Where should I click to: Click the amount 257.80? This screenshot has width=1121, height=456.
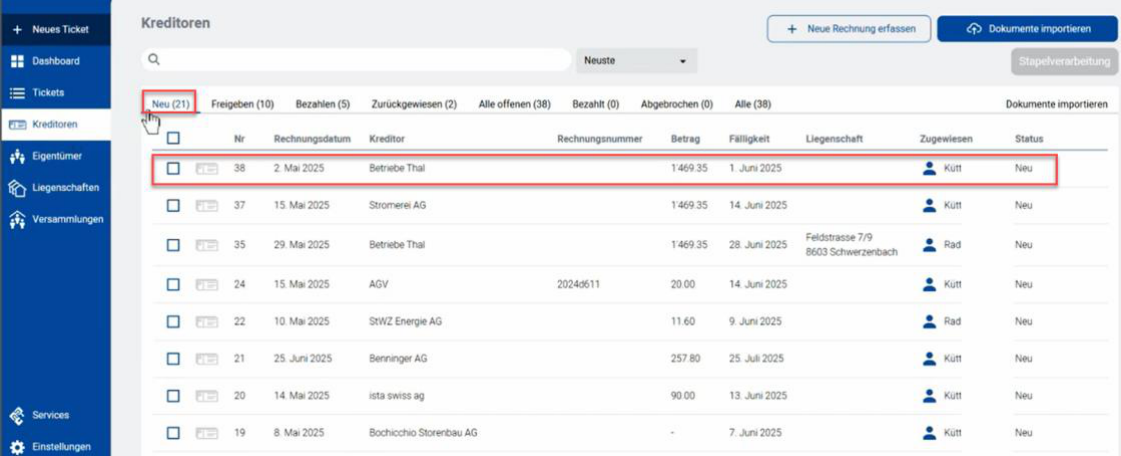click(686, 358)
